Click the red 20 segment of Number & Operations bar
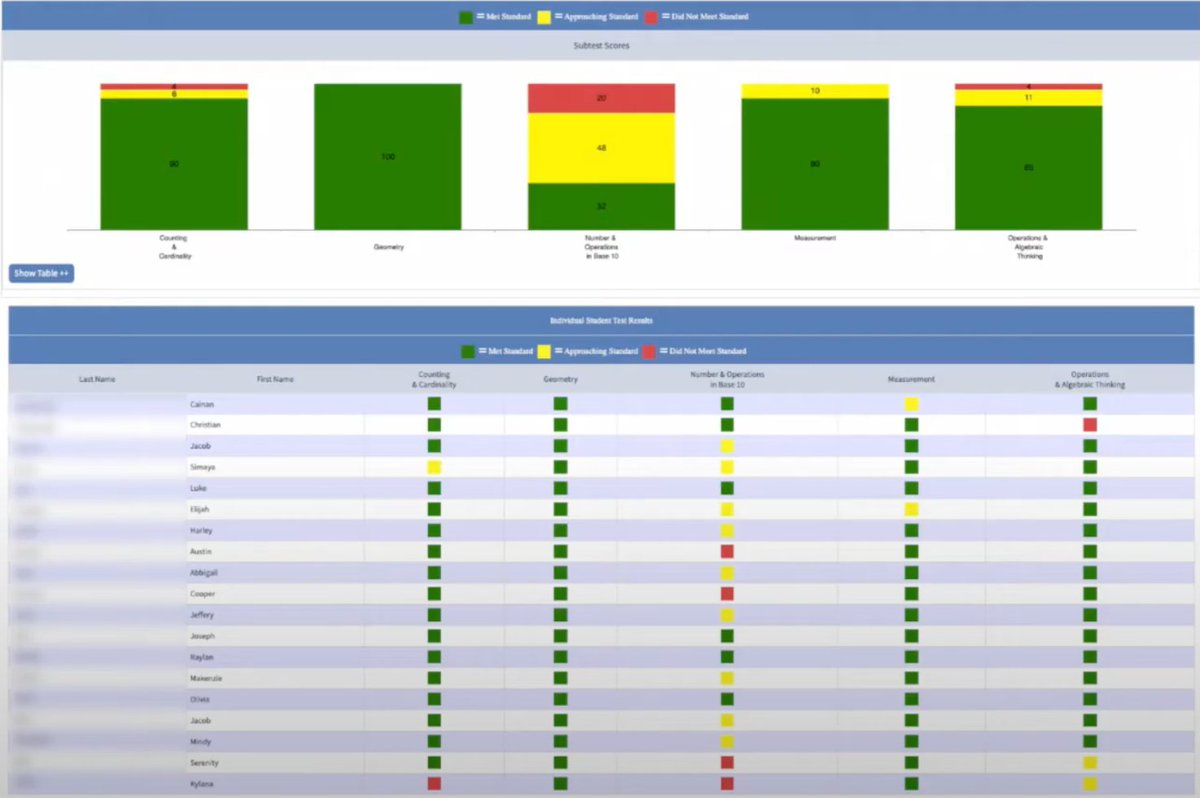Screen dimensions: 1200x798 click(601, 98)
